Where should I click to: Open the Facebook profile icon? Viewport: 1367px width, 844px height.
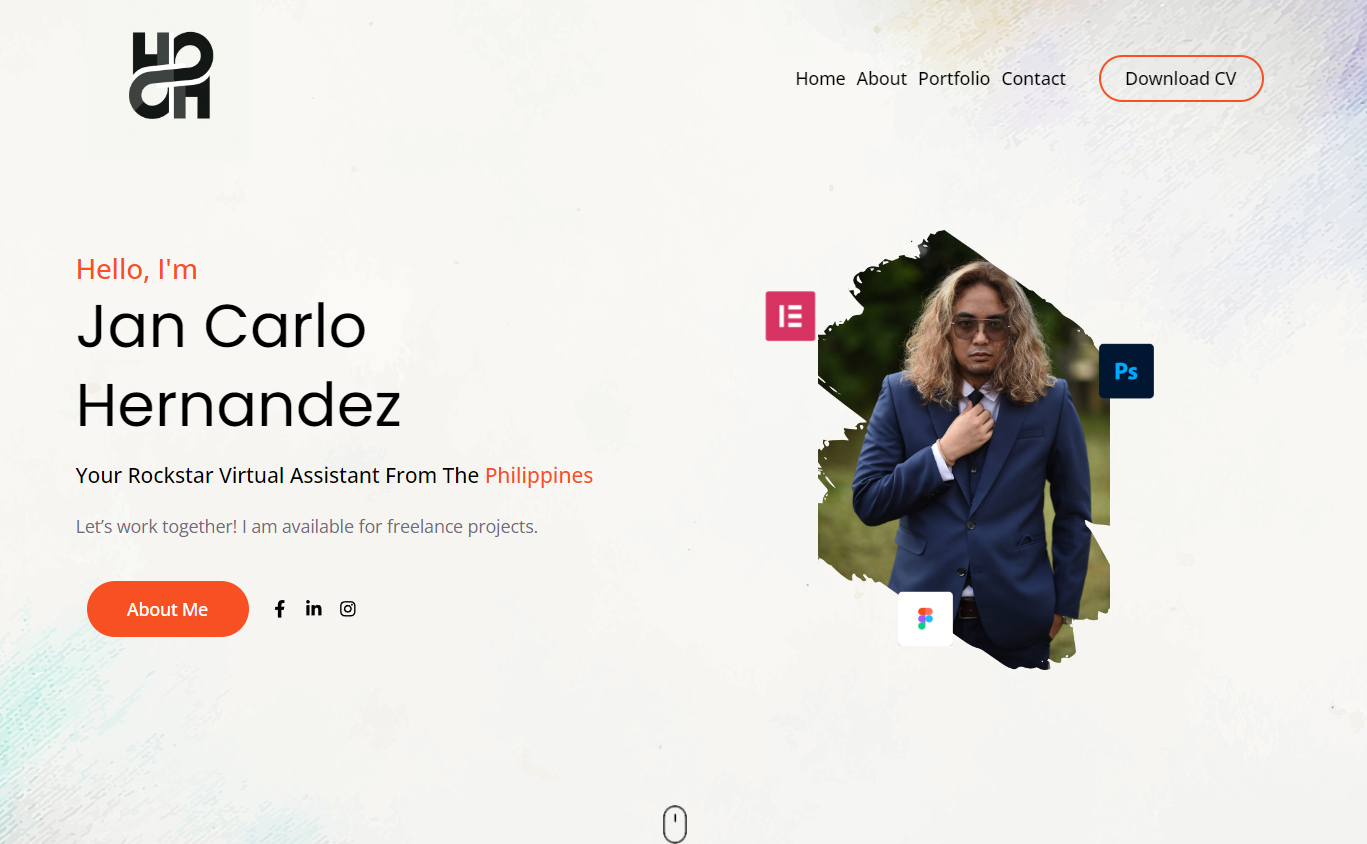[280, 609]
